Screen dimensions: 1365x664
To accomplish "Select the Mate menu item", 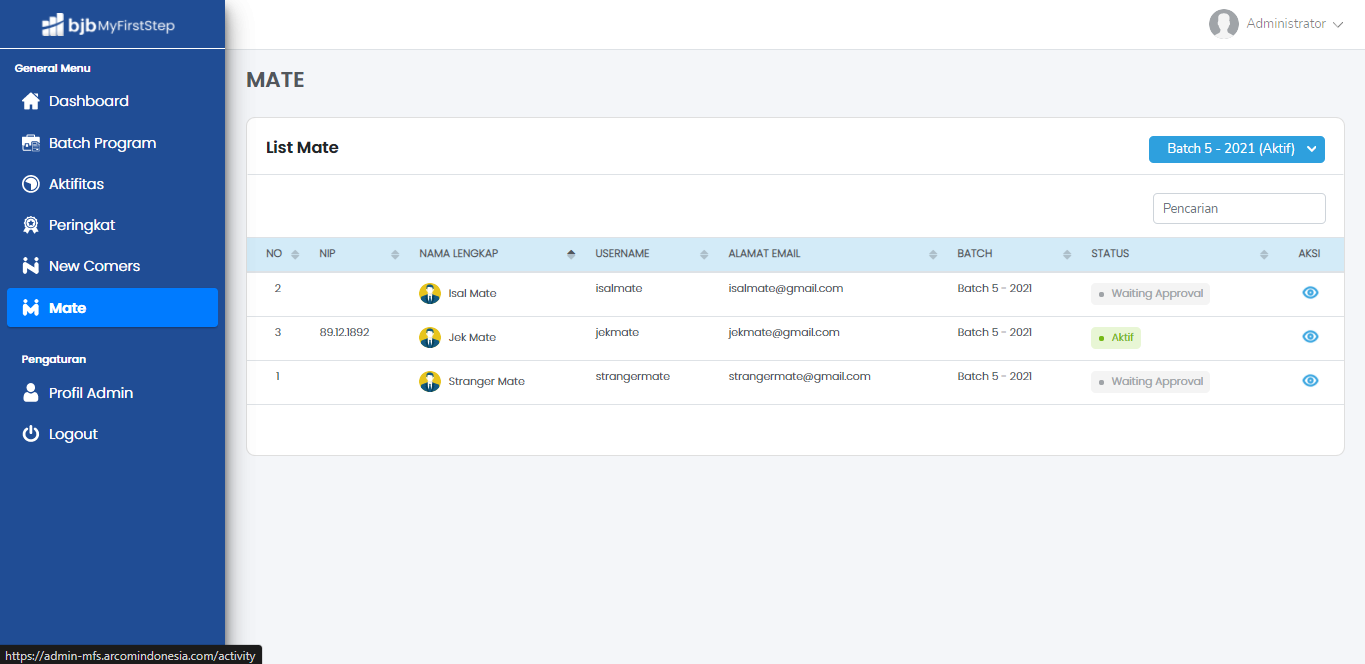I will pyautogui.click(x=112, y=307).
